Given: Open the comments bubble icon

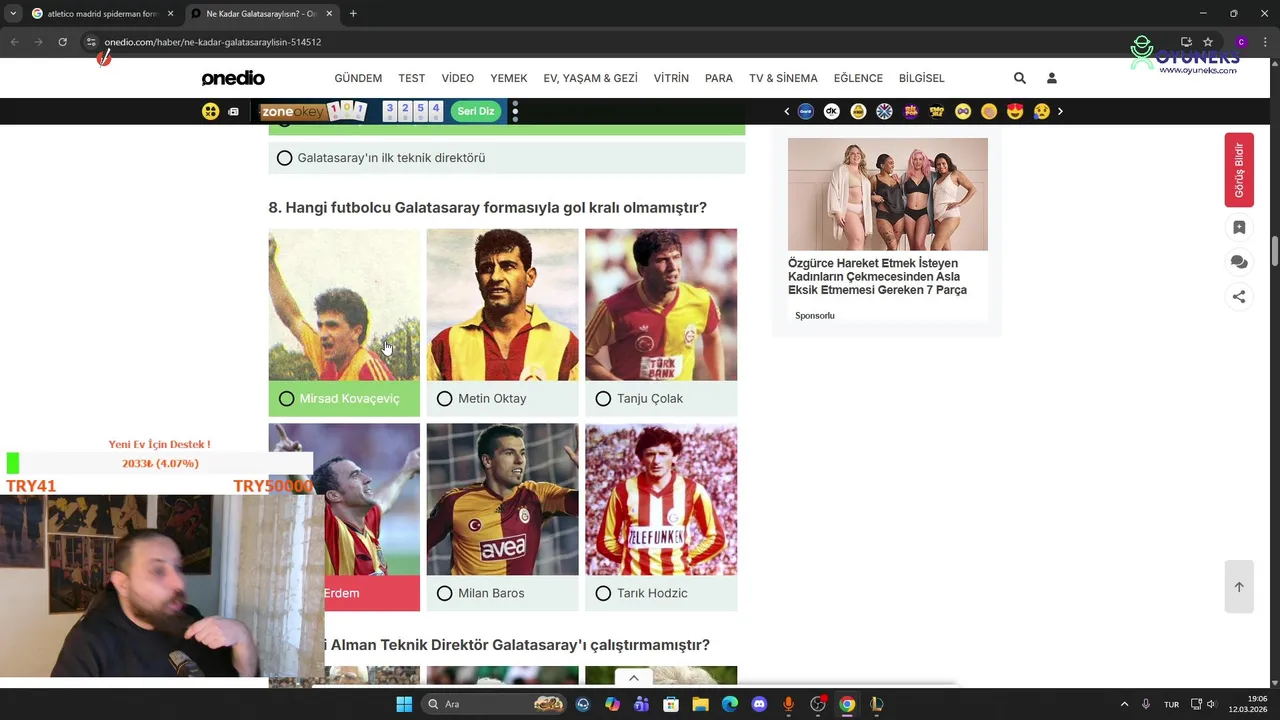Looking at the screenshot, I should (1239, 262).
